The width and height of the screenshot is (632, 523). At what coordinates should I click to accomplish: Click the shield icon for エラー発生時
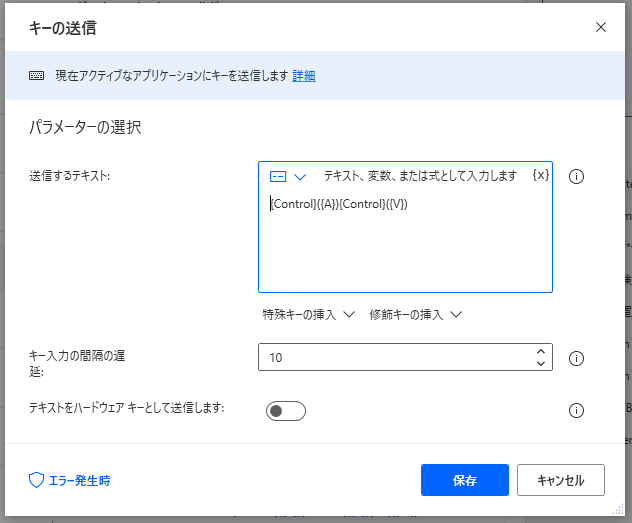(36, 480)
